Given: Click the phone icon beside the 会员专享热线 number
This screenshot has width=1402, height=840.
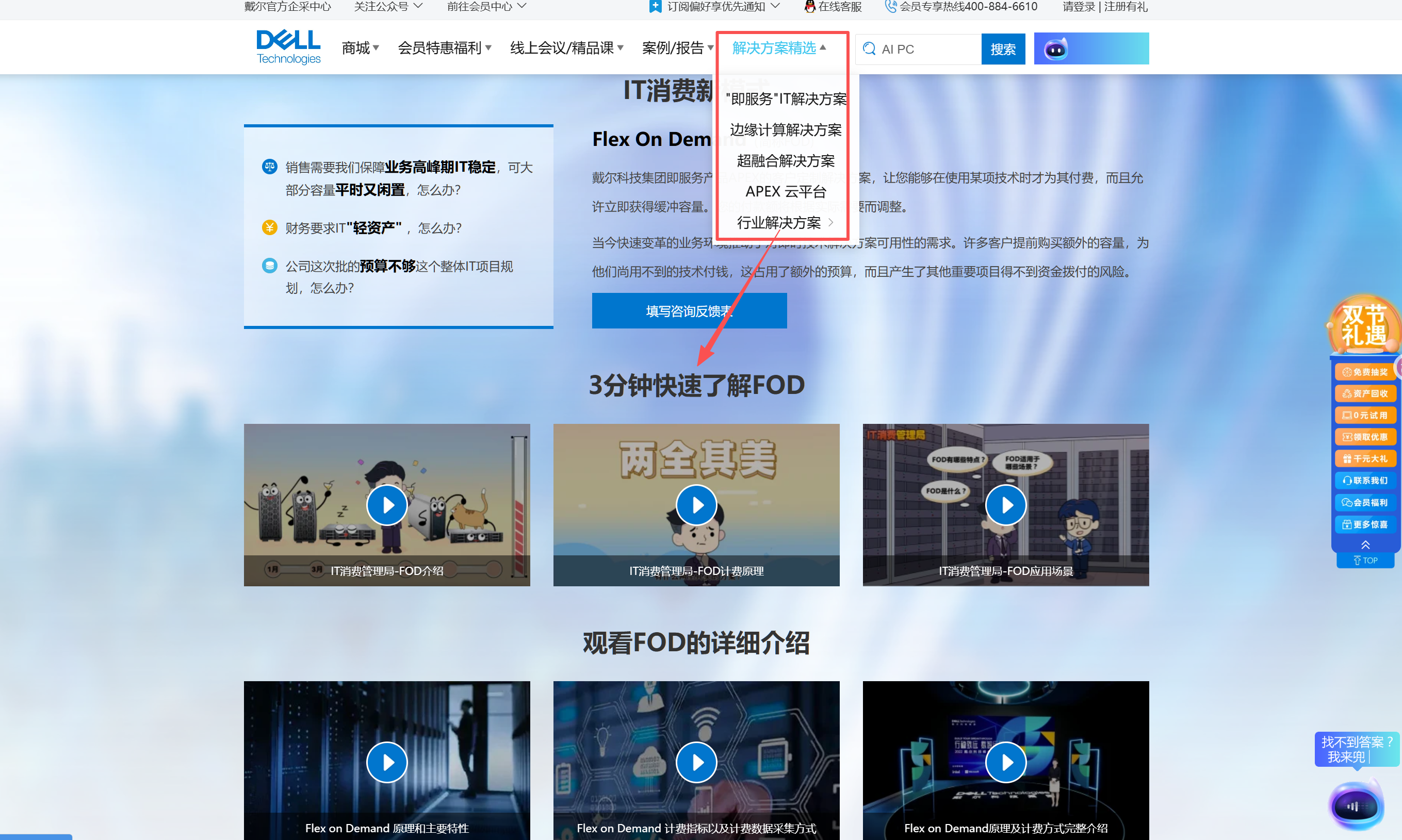Looking at the screenshot, I should point(891,6).
